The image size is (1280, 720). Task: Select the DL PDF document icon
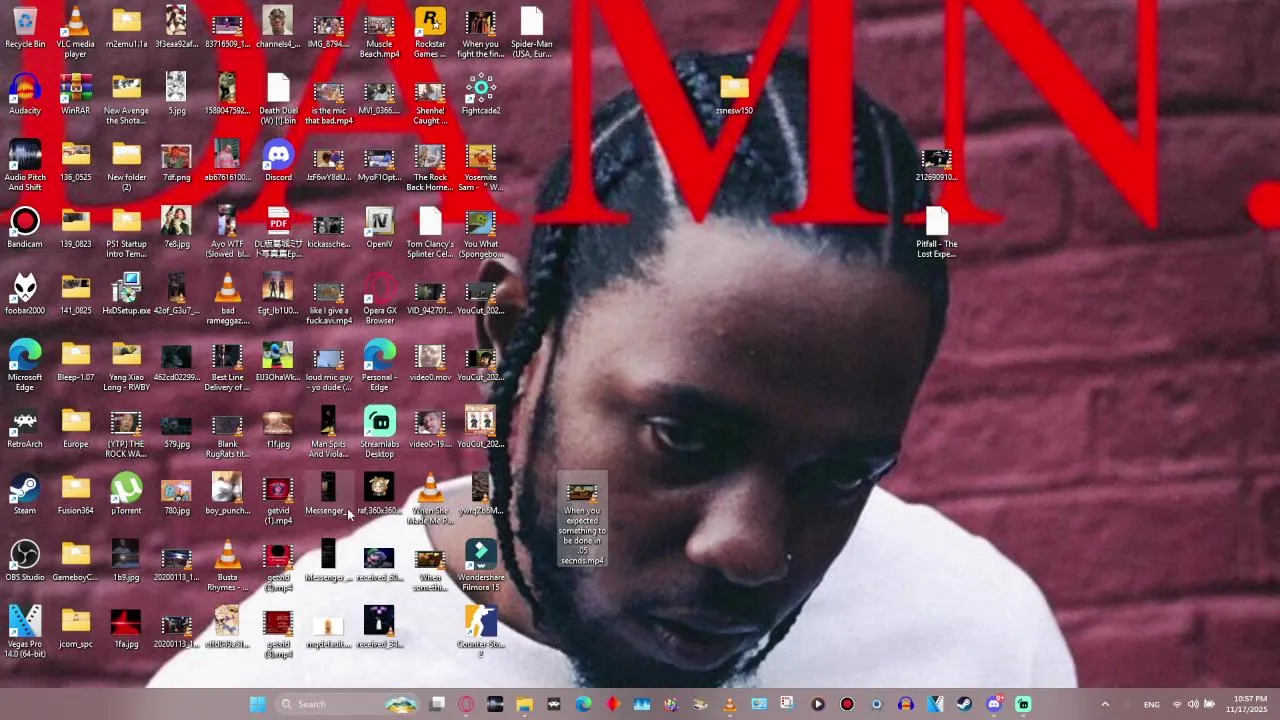(278, 231)
